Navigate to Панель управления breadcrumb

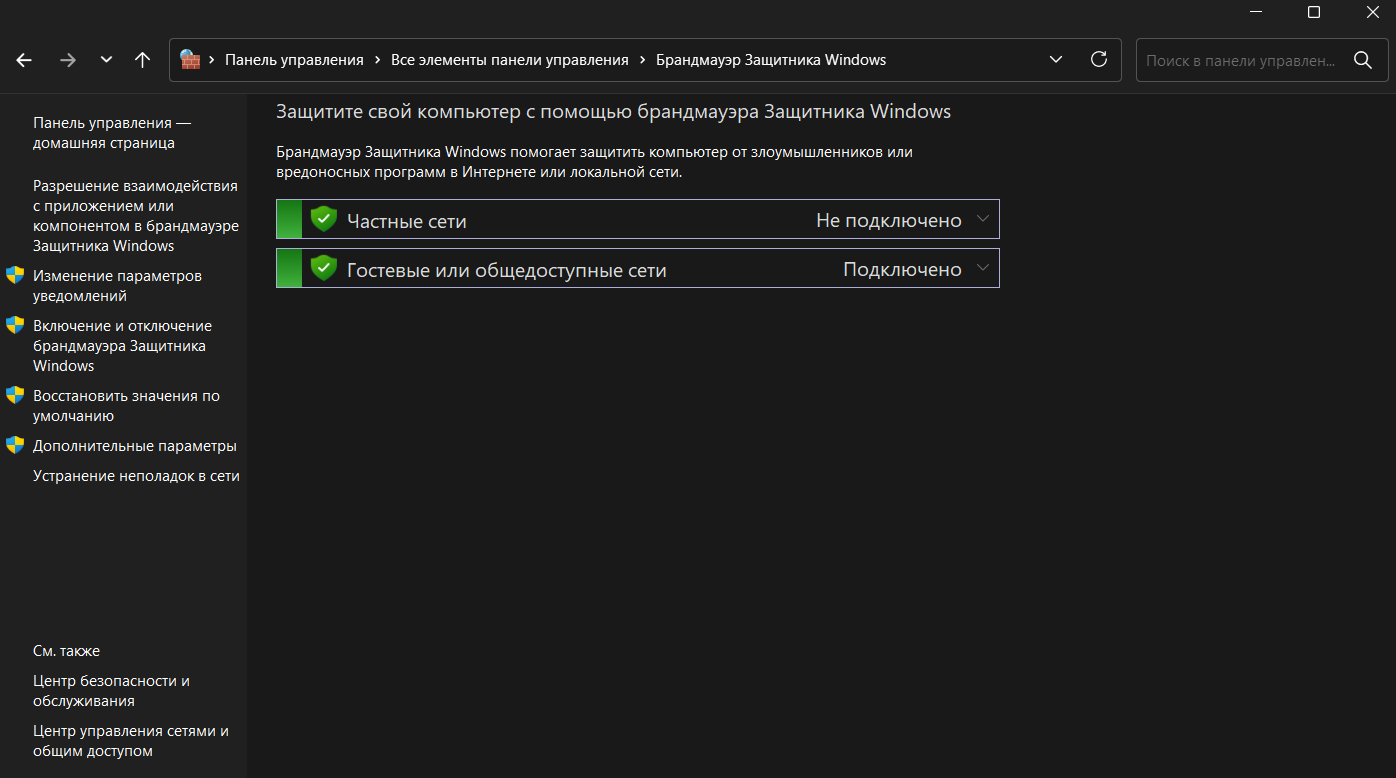pyautogui.click(x=294, y=60)
